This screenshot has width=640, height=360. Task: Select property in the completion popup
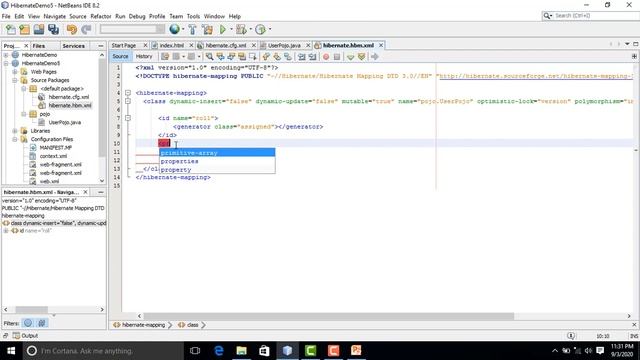pyautogui.click(x=217, y=169)
